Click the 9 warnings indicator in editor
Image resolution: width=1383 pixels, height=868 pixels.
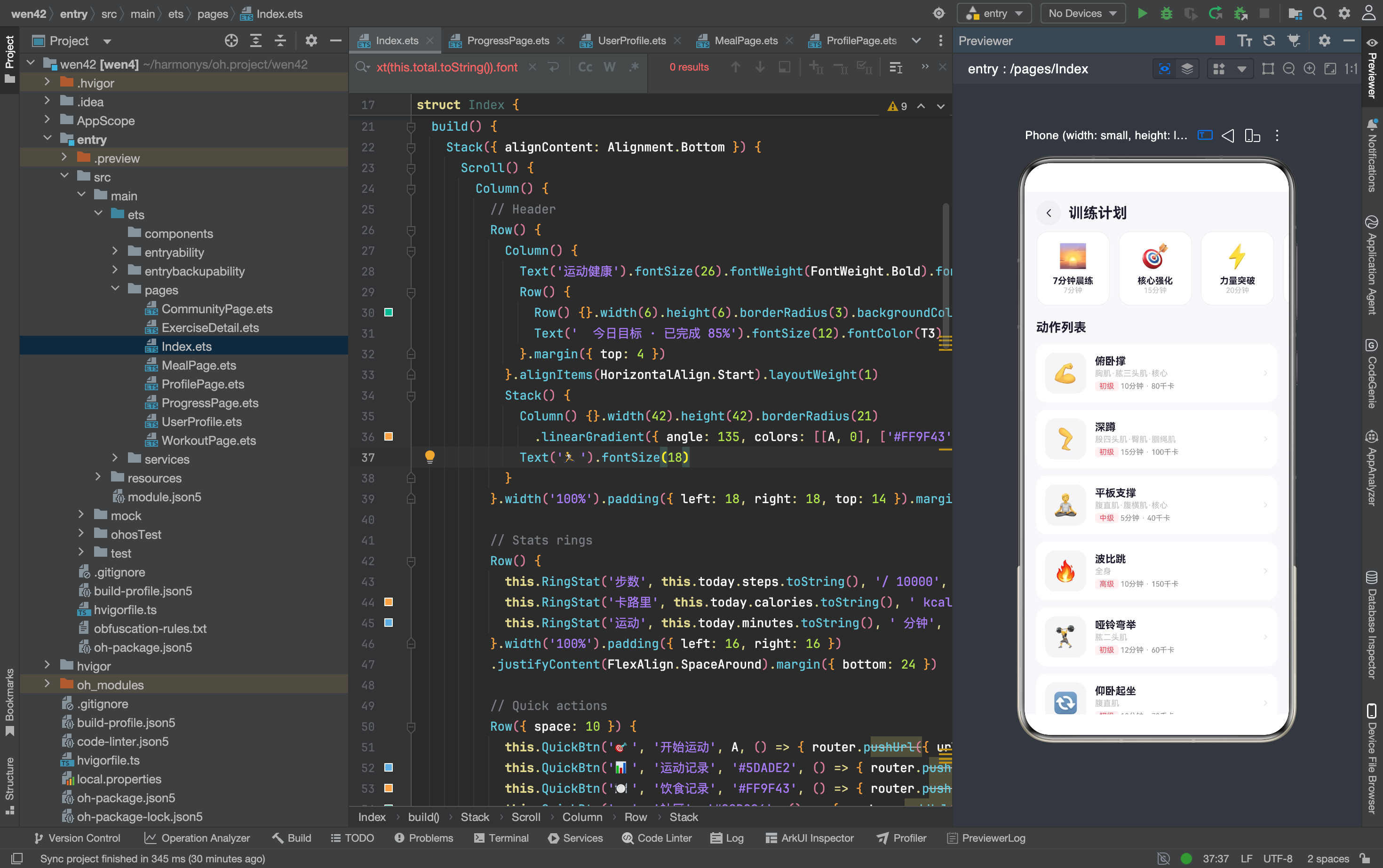point(897,106)
